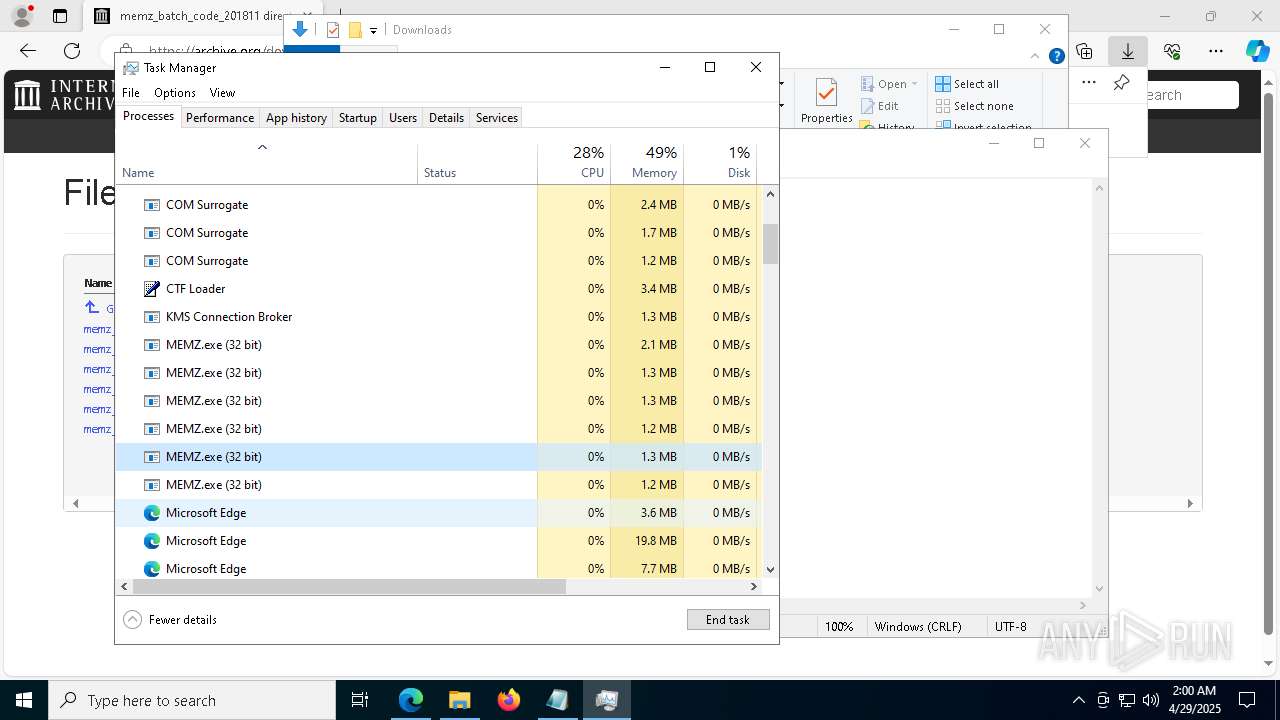Switch to the Performance tab
1280x720 pixels.
[x=220, y=117]
